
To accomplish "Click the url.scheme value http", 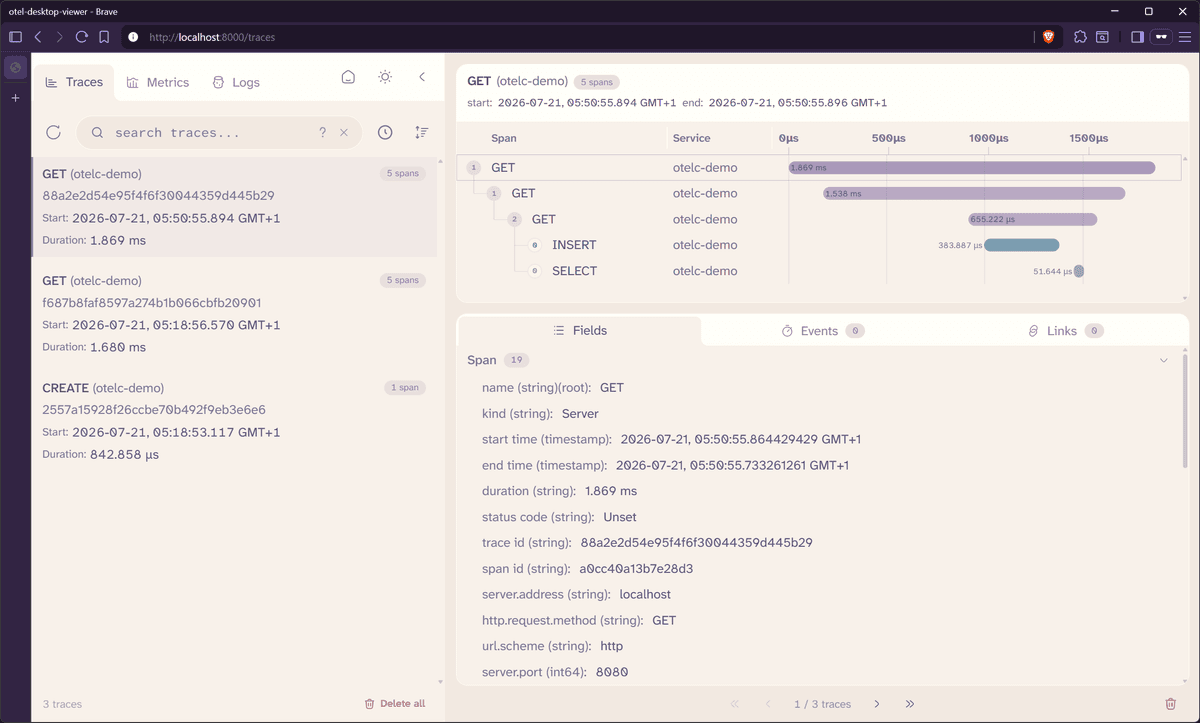I will point(611,647).
